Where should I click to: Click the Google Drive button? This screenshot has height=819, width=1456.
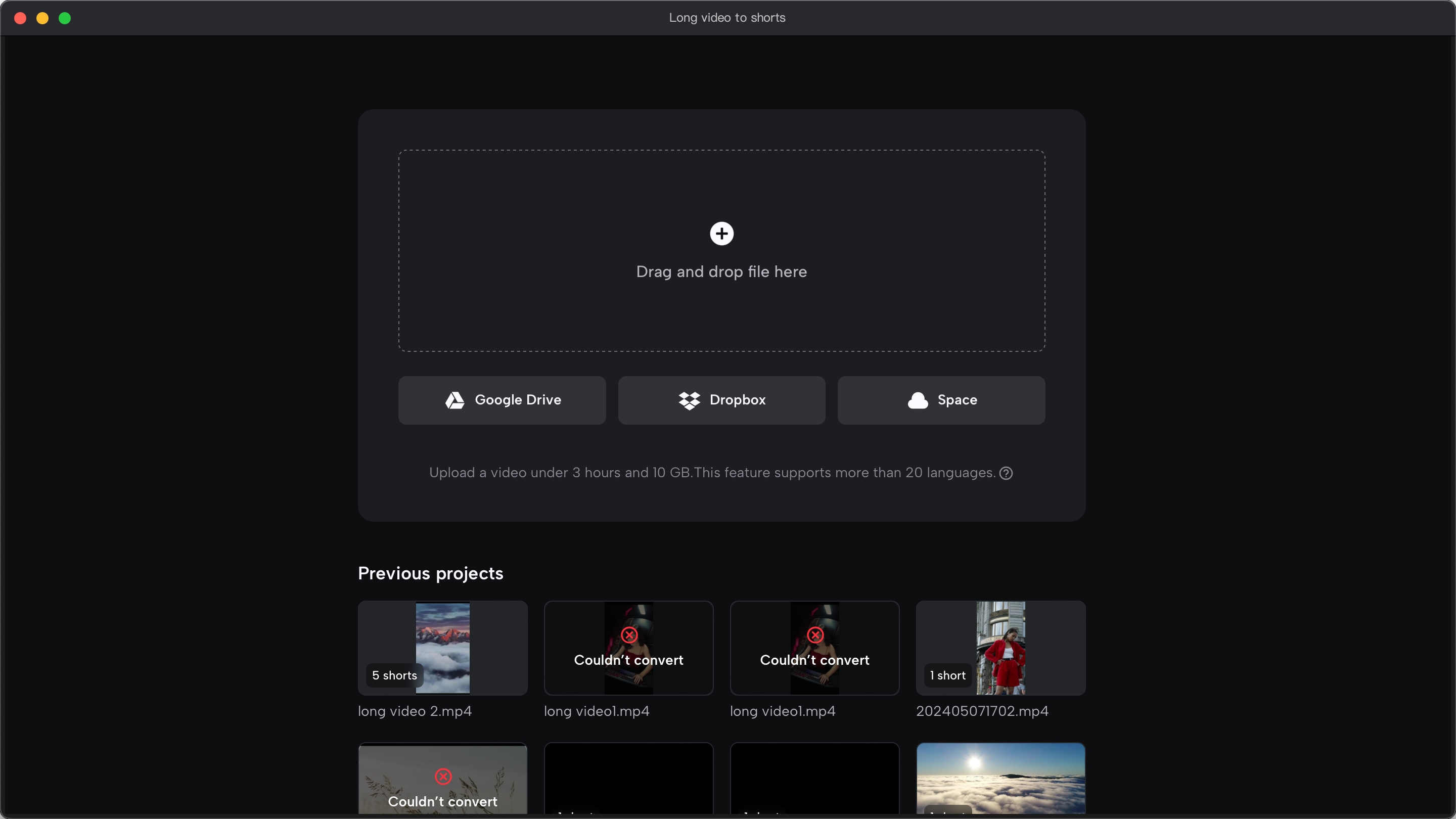point(502,400)
